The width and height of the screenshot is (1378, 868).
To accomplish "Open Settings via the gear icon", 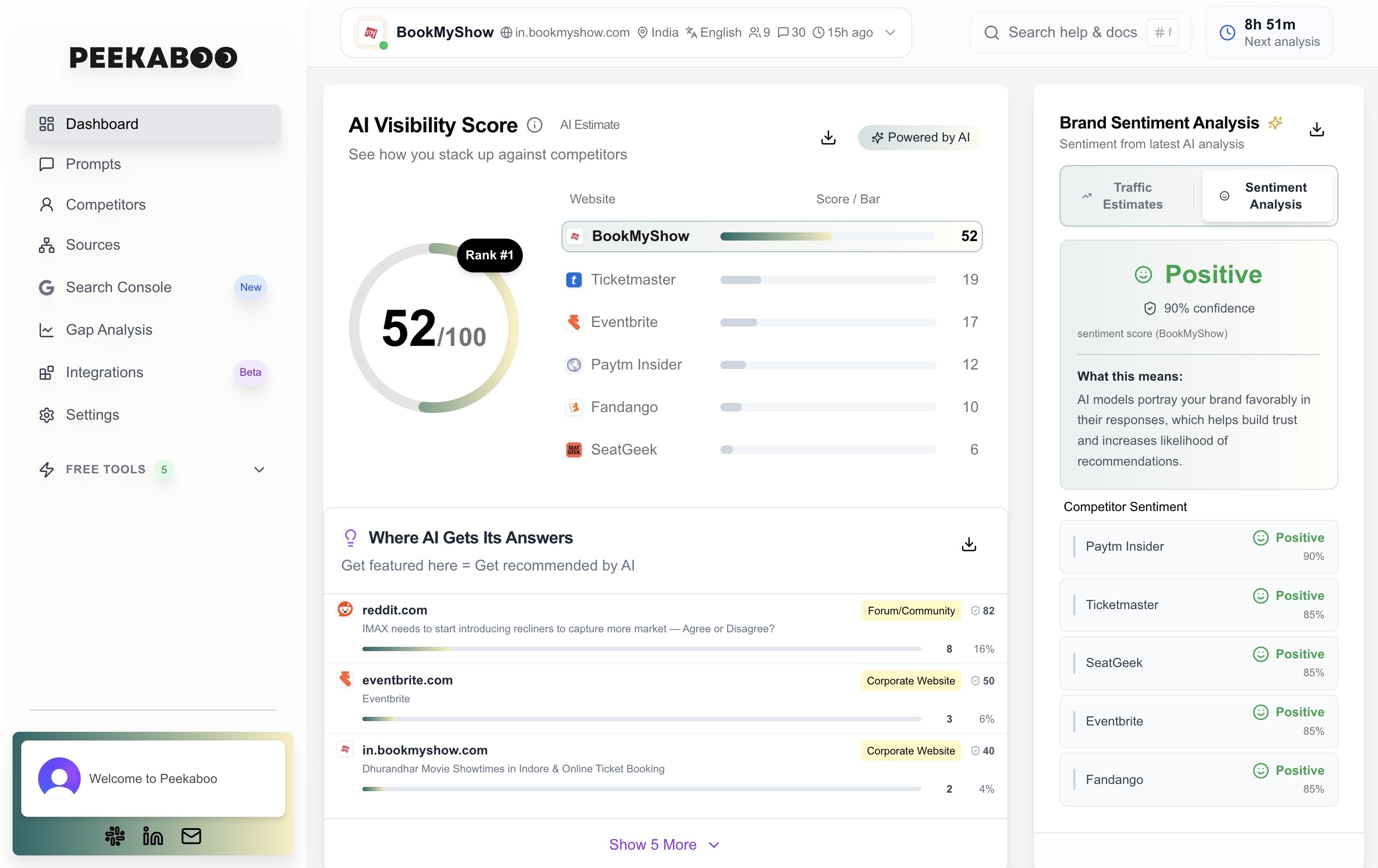I will [x=47, y=415].
